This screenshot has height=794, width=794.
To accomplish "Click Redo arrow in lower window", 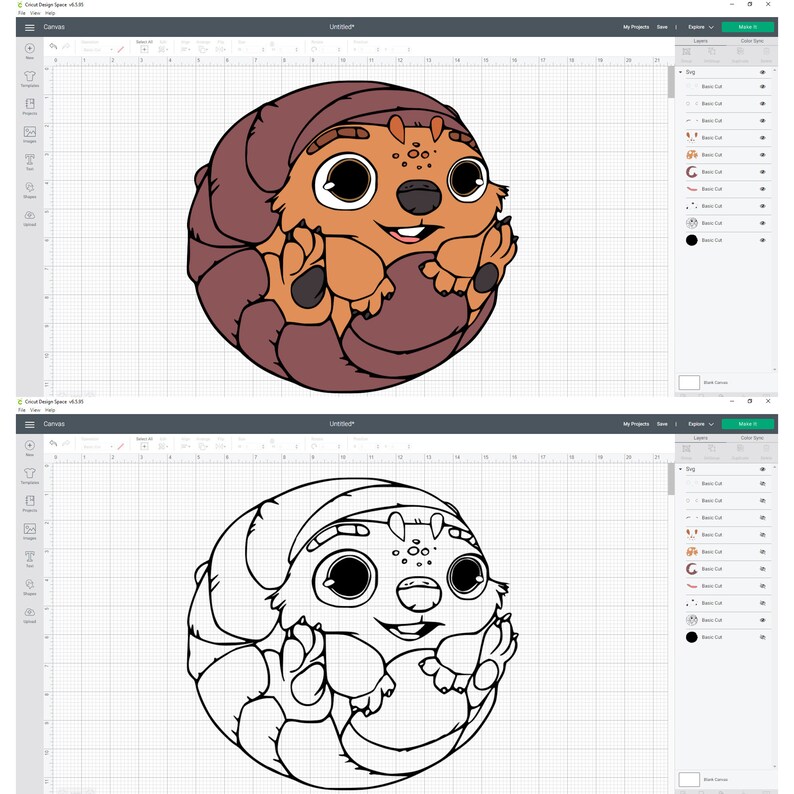I will click(x=66, y=444).
